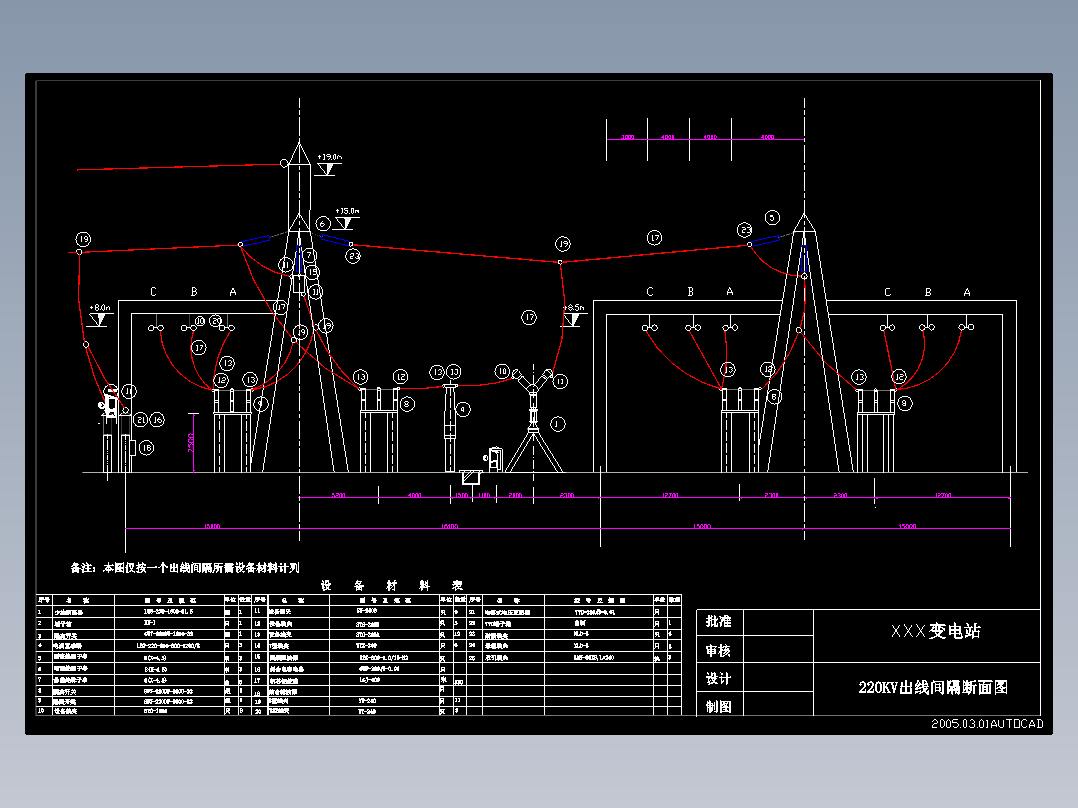Screen dimensions: 1078x808
Task: Click the "2005.03.01AUTOCAD" watermark date text
Action: pos(987,723)
